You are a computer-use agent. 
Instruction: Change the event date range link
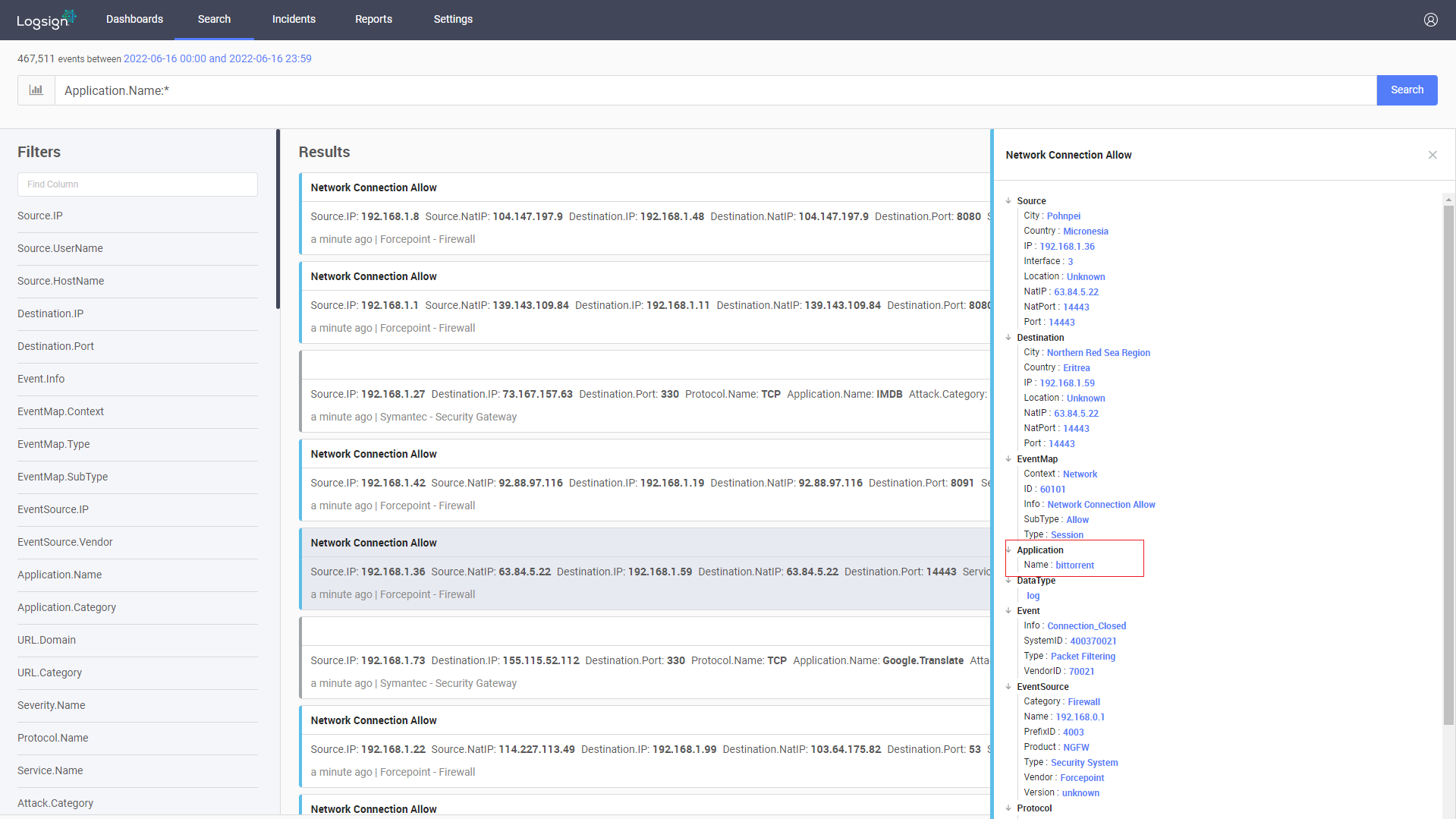217,58
